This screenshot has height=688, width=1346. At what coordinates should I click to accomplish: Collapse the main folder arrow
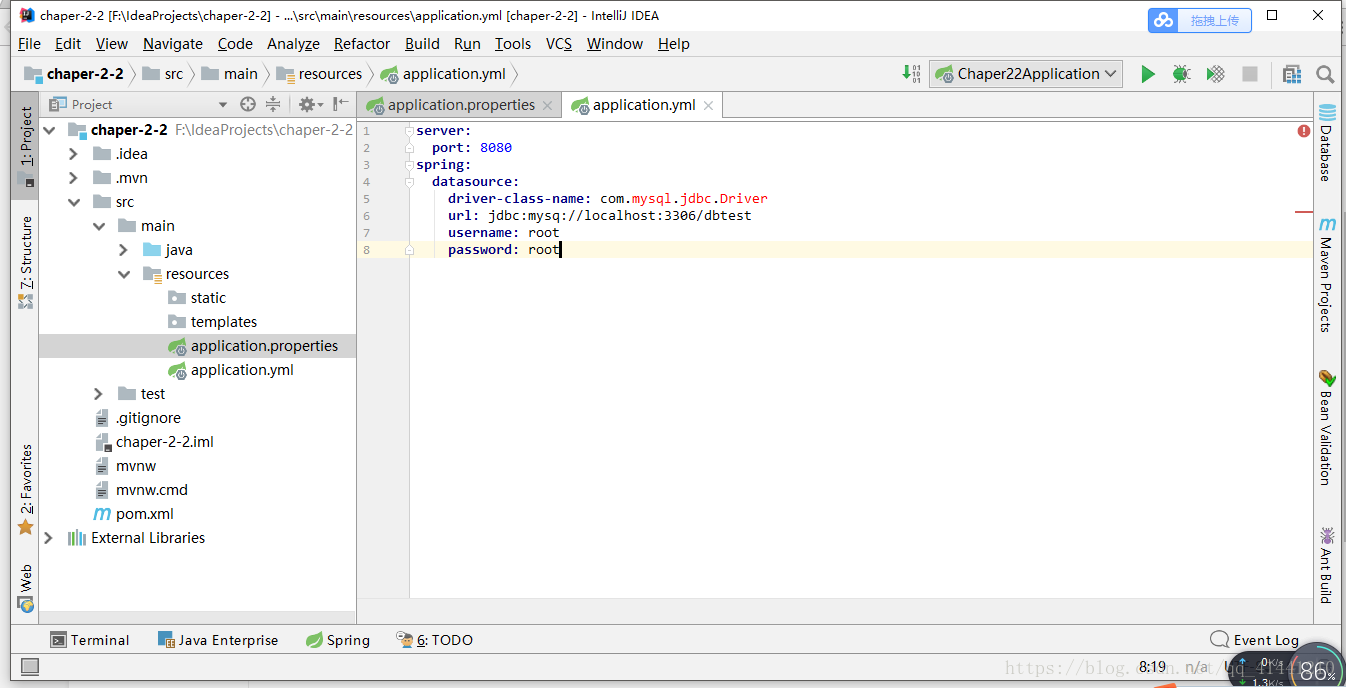click(98, 226)
